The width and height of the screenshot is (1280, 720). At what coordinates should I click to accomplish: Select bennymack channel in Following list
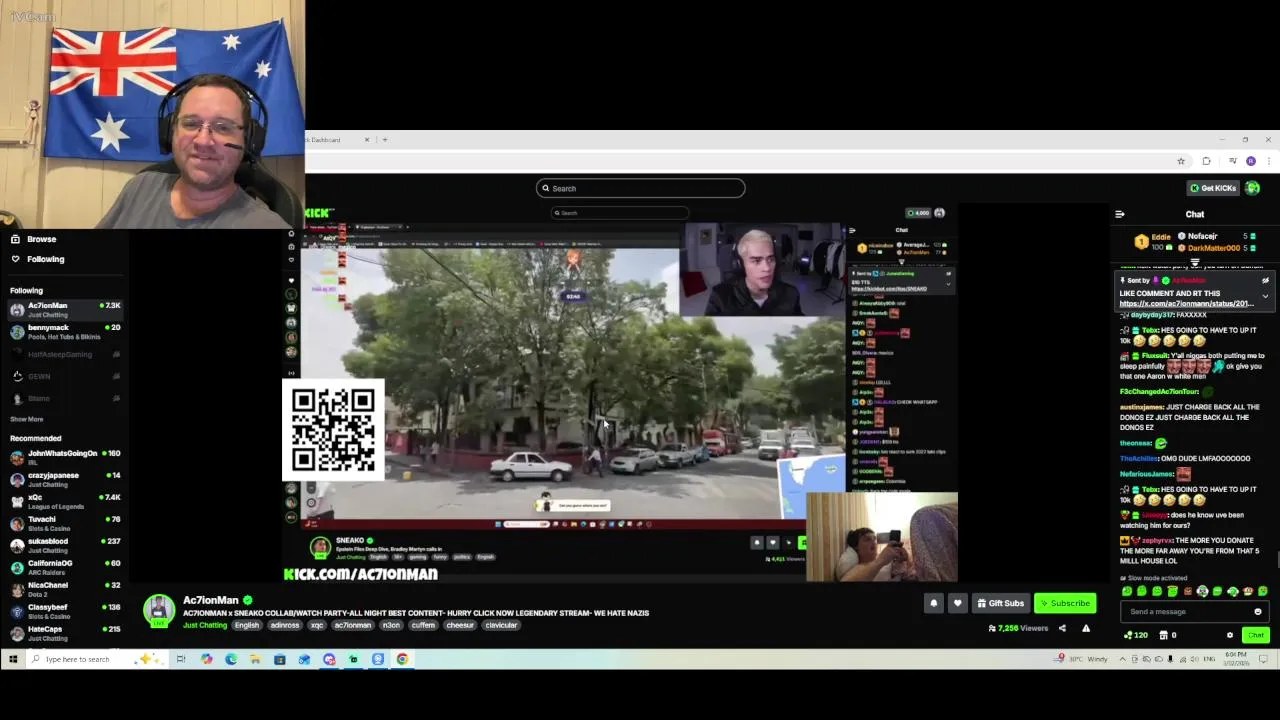coord(64,332)
